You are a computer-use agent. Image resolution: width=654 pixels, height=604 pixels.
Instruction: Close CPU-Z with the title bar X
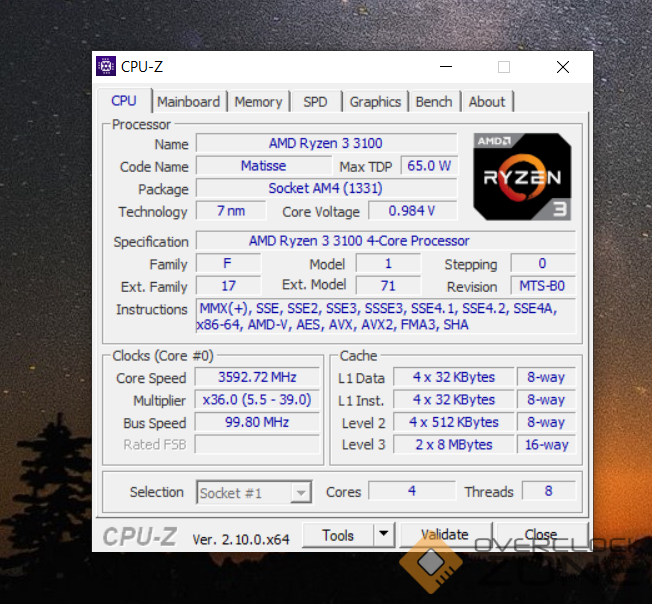click(x=563, y=67)
